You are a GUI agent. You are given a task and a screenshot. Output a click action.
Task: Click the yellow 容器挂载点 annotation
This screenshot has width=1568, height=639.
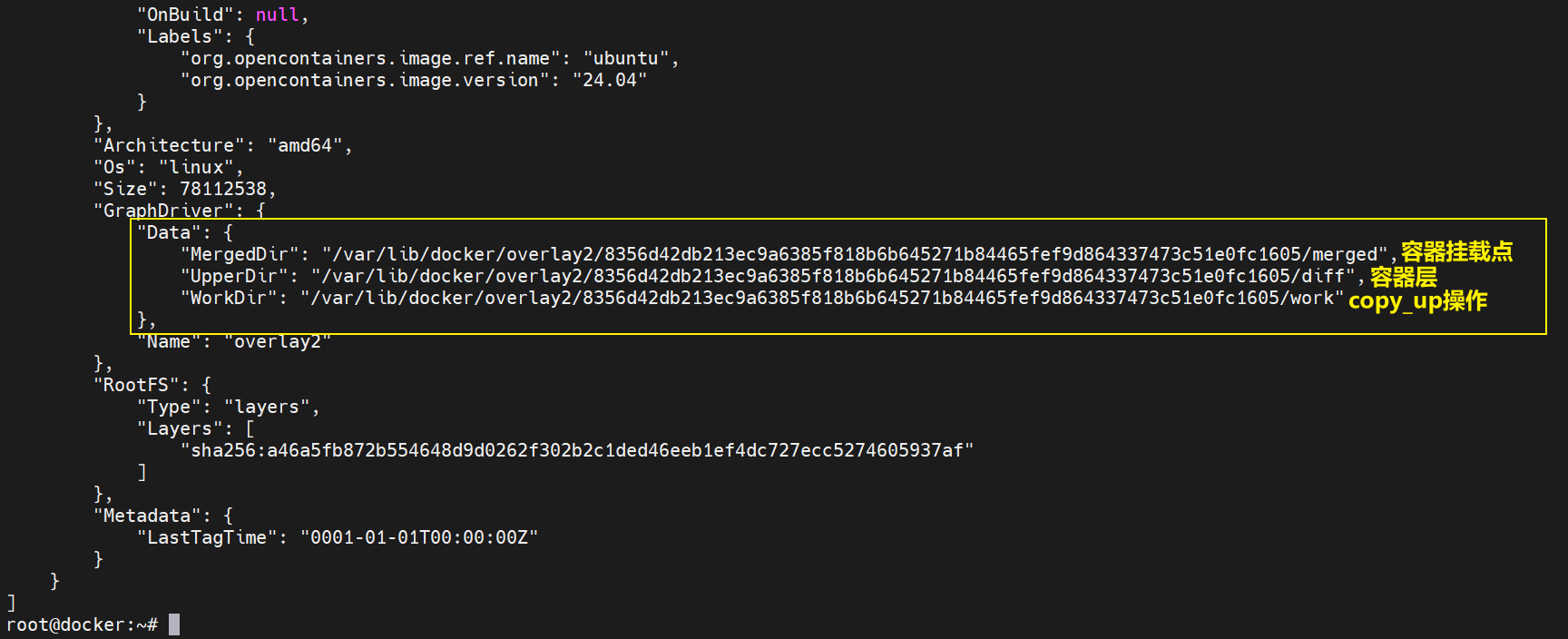(1456, 251)
